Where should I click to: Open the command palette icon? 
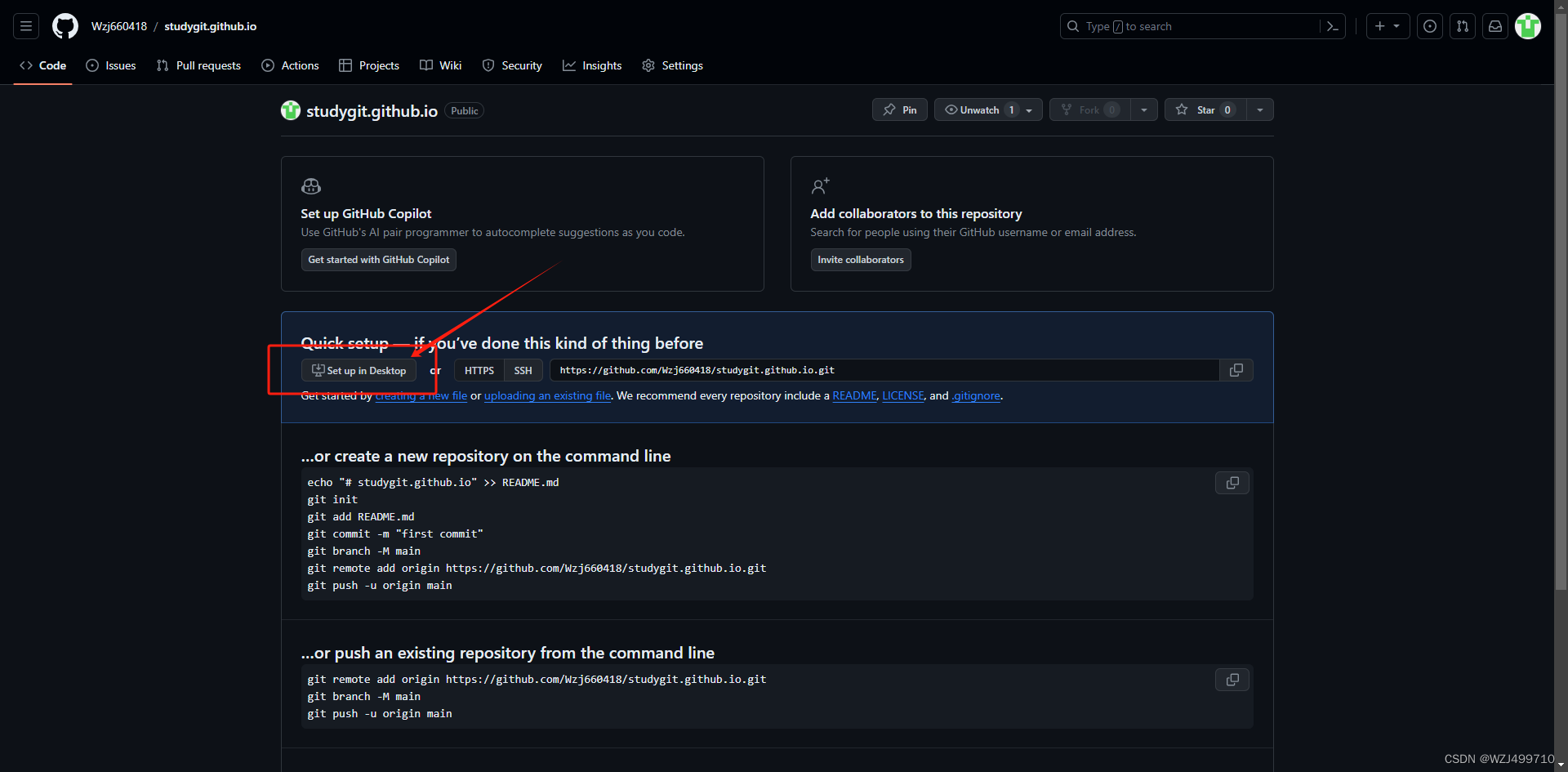1332,26
